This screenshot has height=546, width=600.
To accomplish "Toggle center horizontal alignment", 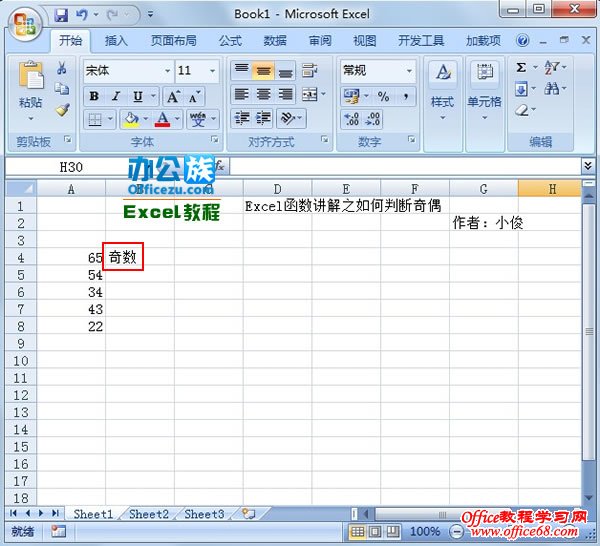I will (263, 94).
